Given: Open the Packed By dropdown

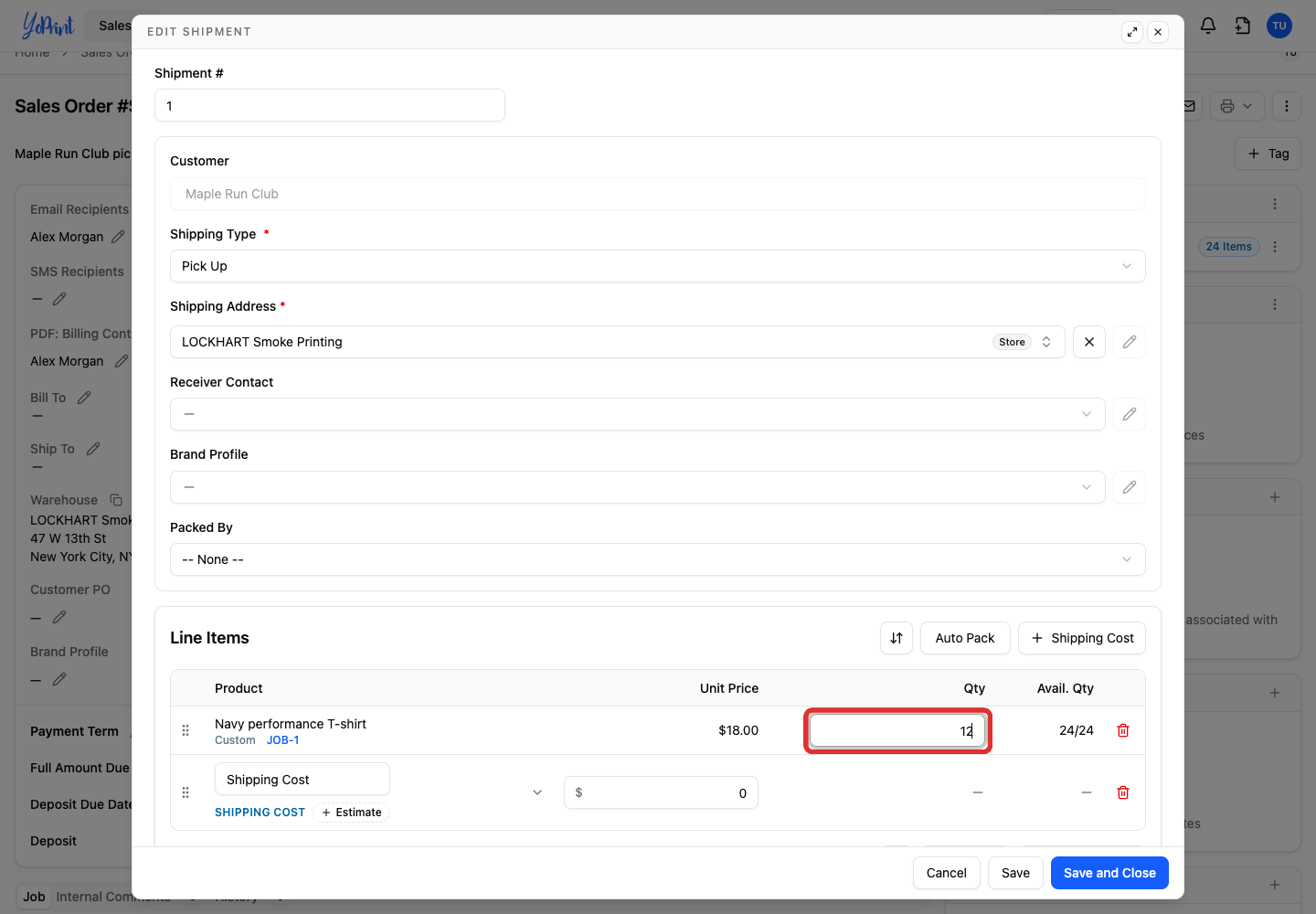Looking at the screenshot, I should point(658,559).
